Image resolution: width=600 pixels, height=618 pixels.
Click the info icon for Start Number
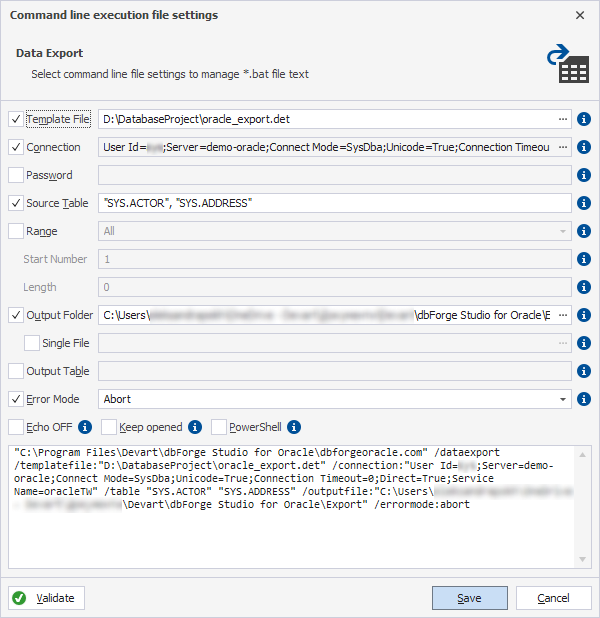pyautogui.click(x=583, y=259)
